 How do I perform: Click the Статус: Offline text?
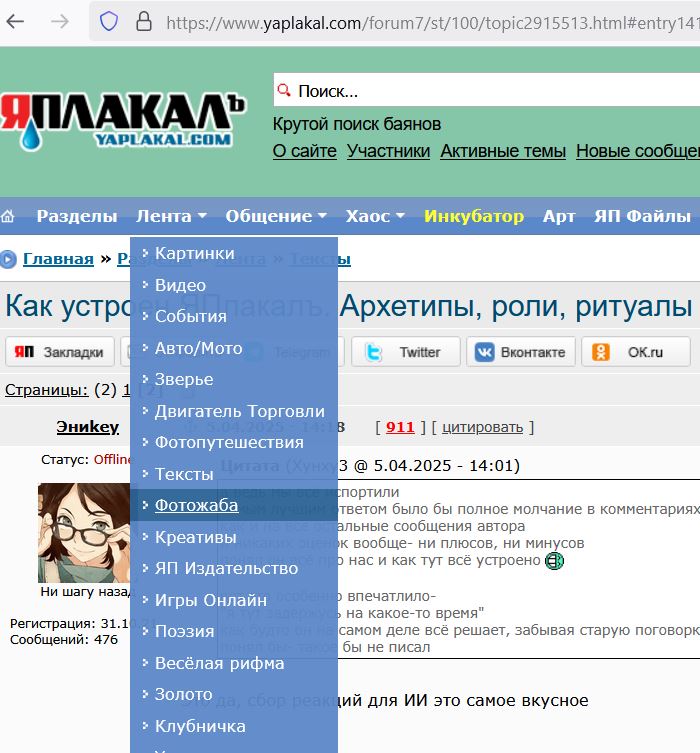pos(86,460)
